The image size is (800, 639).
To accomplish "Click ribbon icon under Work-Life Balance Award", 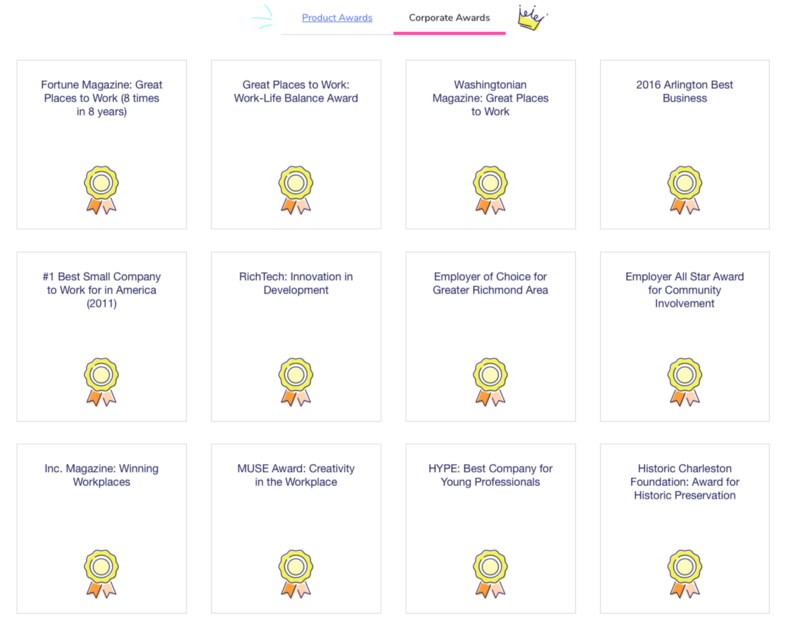I will (296, 190).
